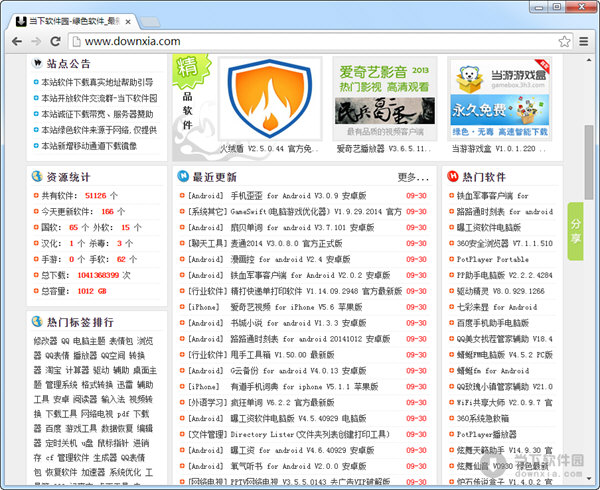Click the 站点公告 header icon
Viewport: 600px width, 490px height.
point(37,63)
